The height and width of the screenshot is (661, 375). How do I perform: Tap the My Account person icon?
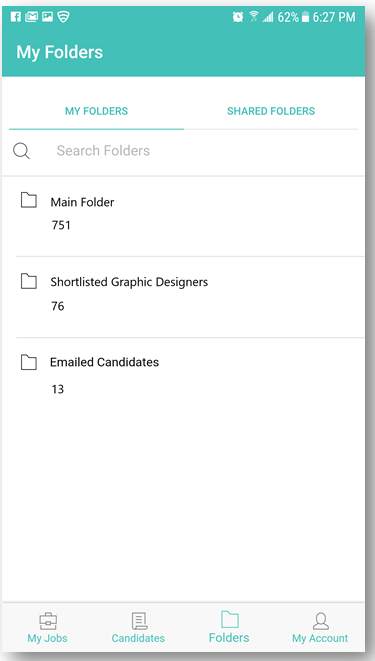[x=321, y=621]
